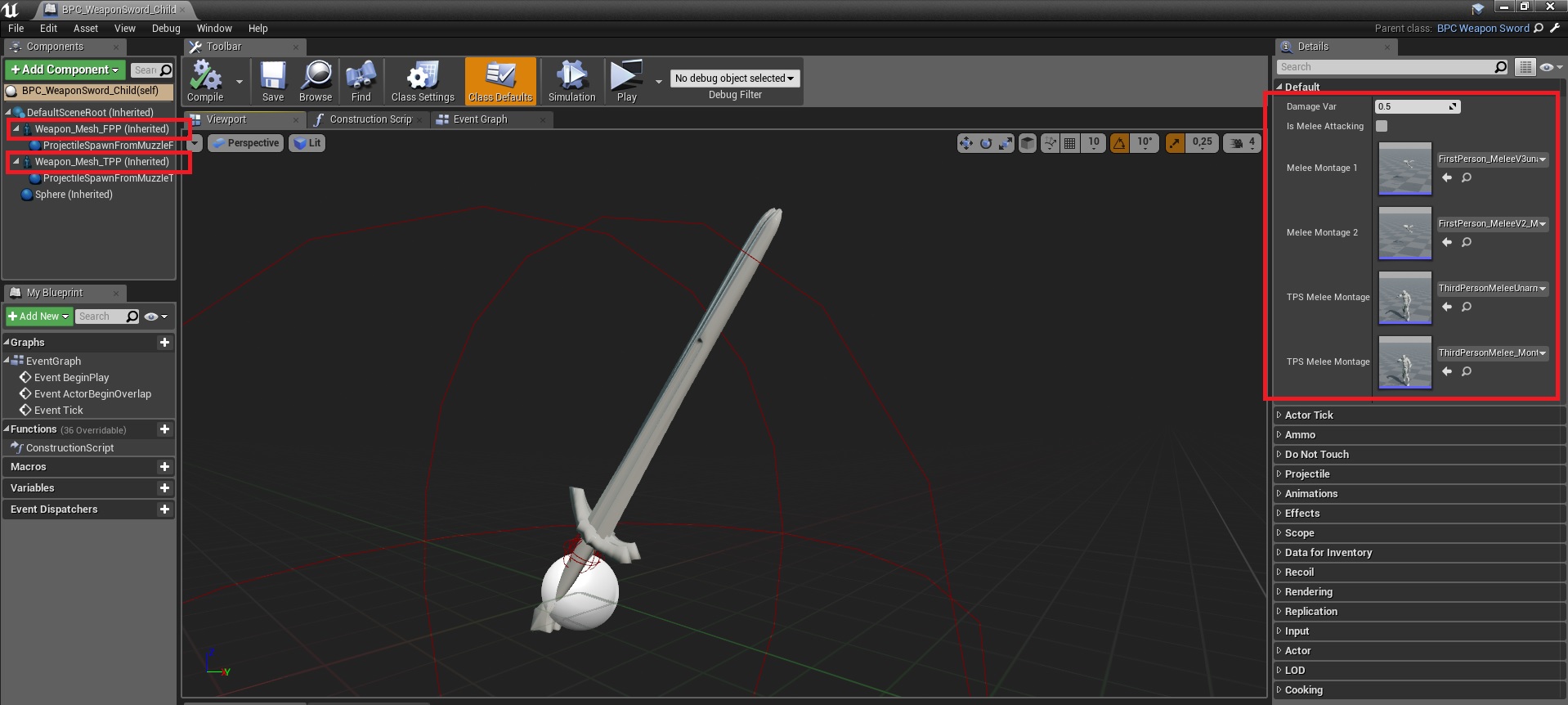The height and width of the screenshot is (705, 1568).
Task: Open the debug object selection dropdown
Action: 734,79
